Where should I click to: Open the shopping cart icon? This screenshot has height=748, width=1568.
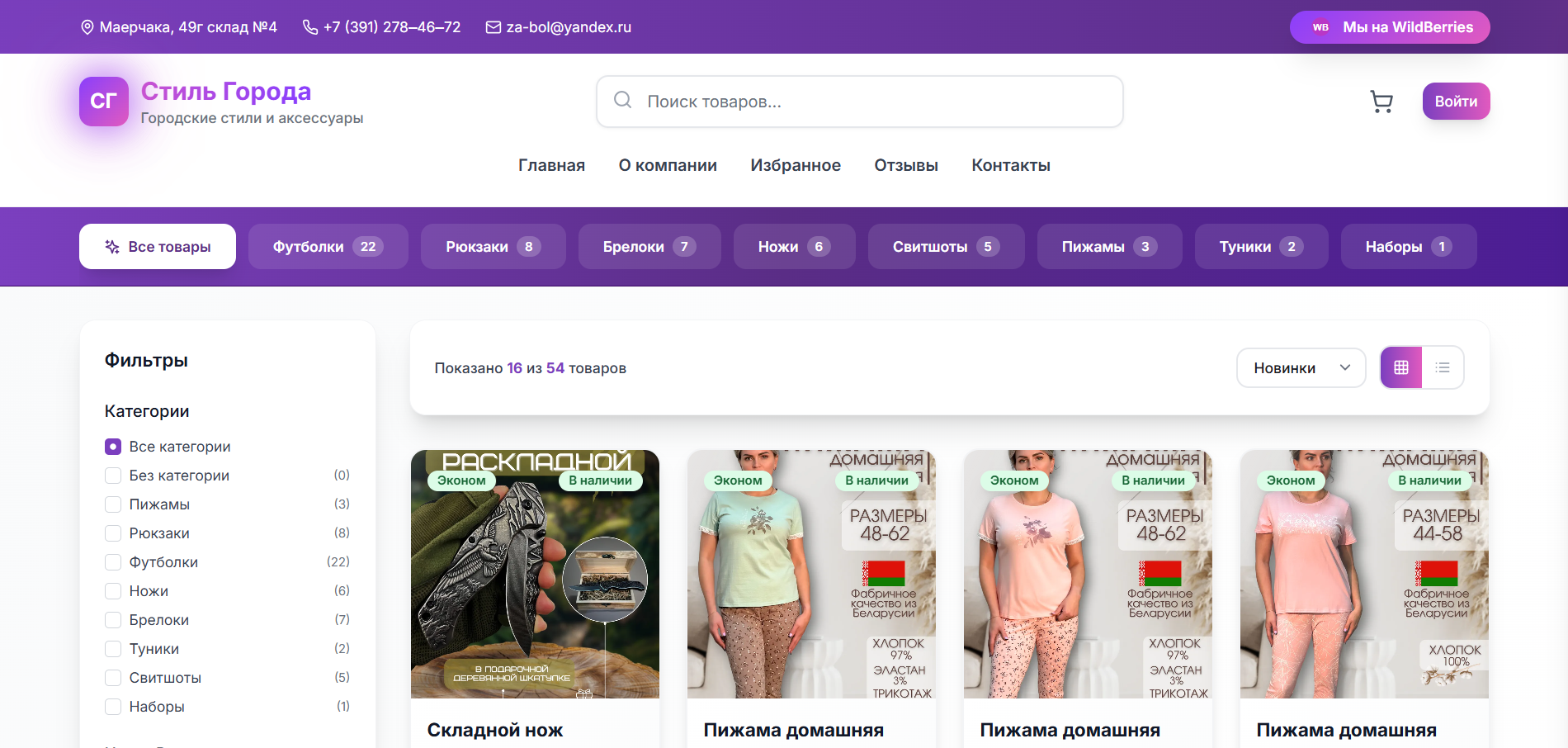(x=1381, y=102)
